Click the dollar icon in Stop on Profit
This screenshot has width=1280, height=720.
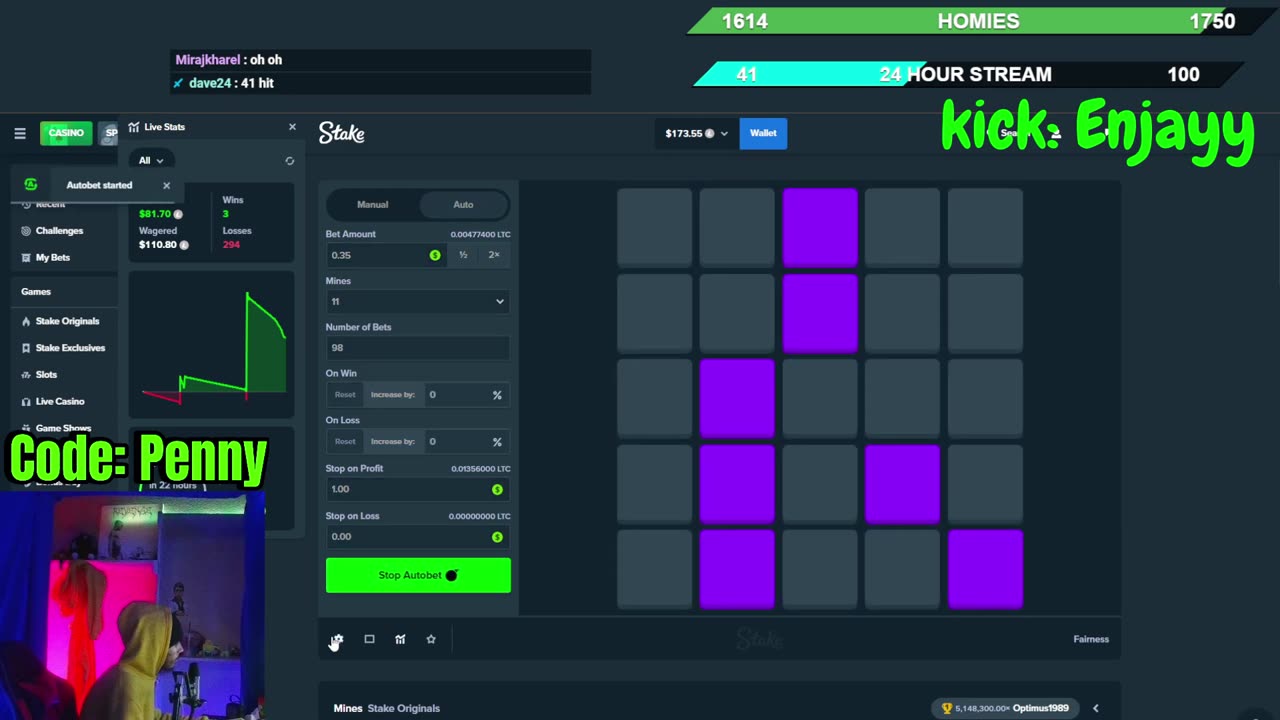(497, 489)
